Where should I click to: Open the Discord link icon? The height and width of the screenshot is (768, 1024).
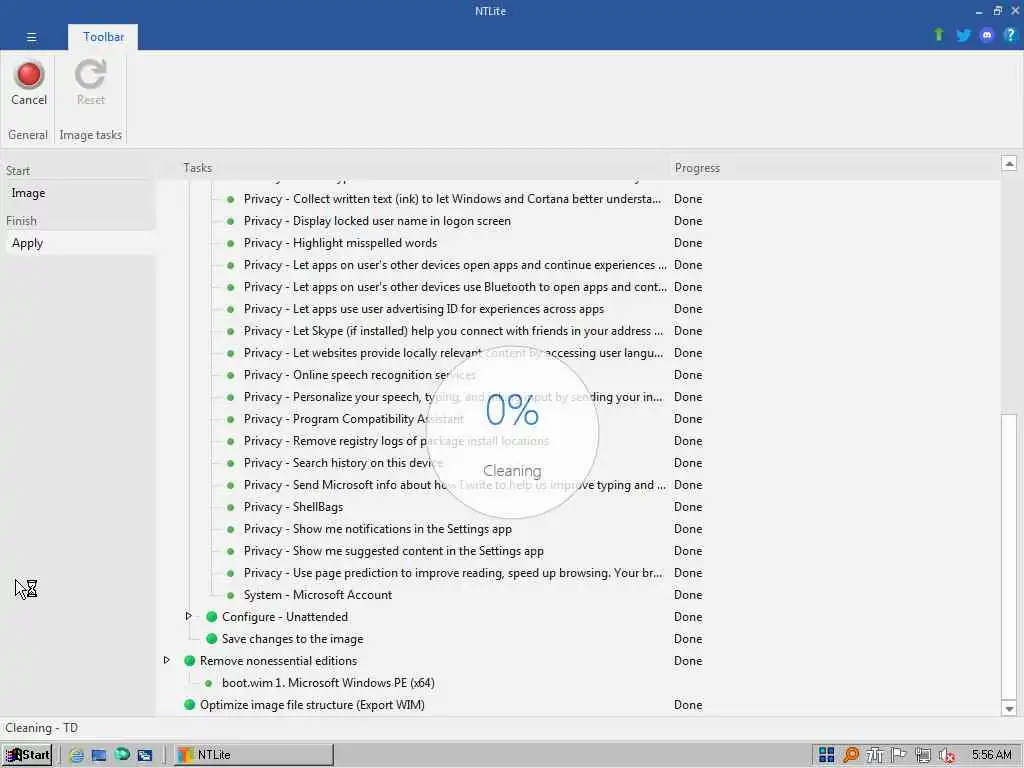987,35
